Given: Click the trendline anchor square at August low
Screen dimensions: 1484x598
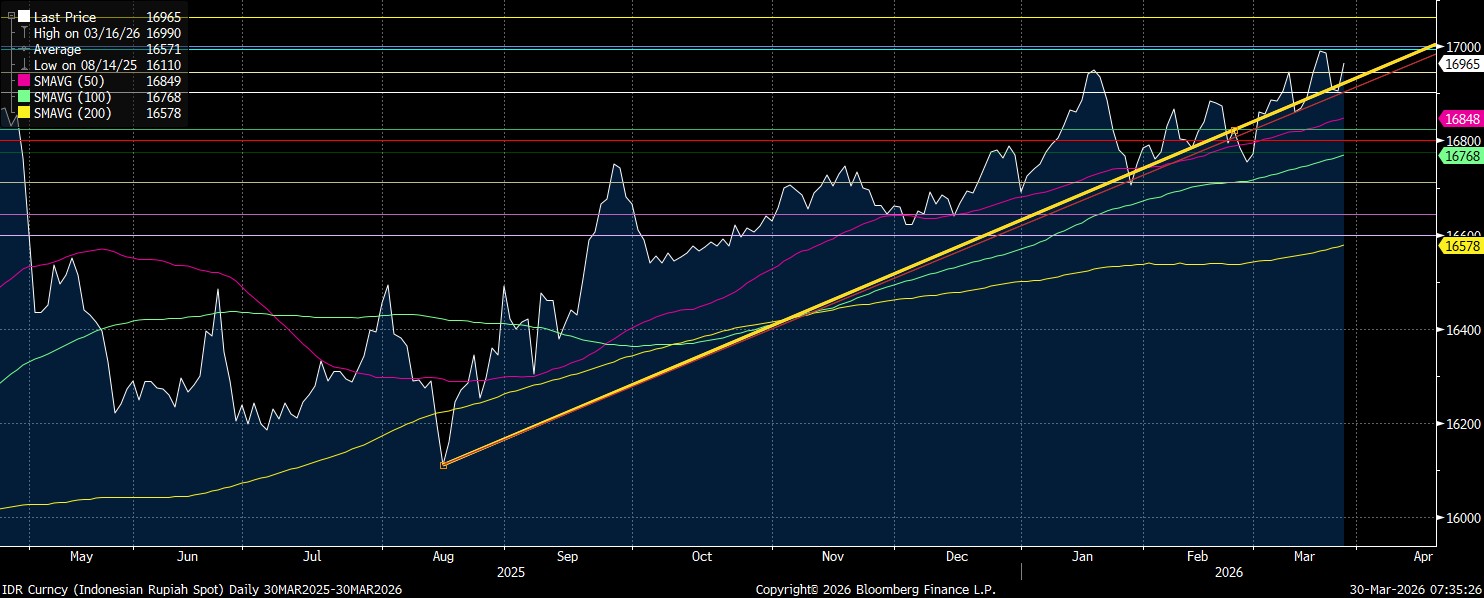Looking at the screenshot, I should click(443, 464).
